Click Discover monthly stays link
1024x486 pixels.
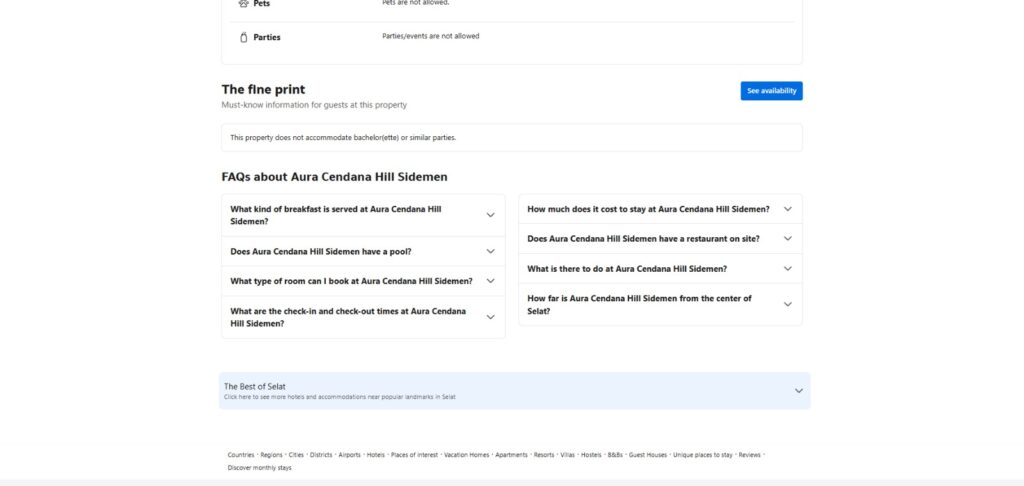coord(259,468)
